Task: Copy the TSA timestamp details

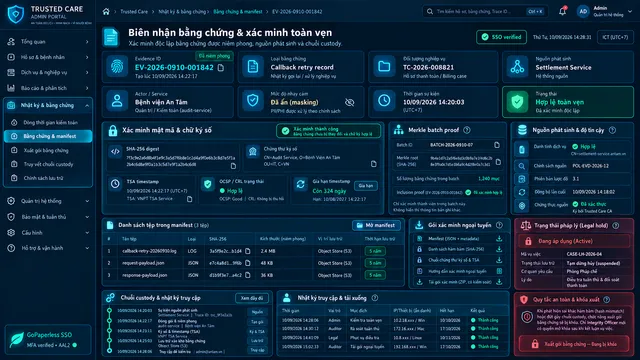Action: (x=189, y=199)
